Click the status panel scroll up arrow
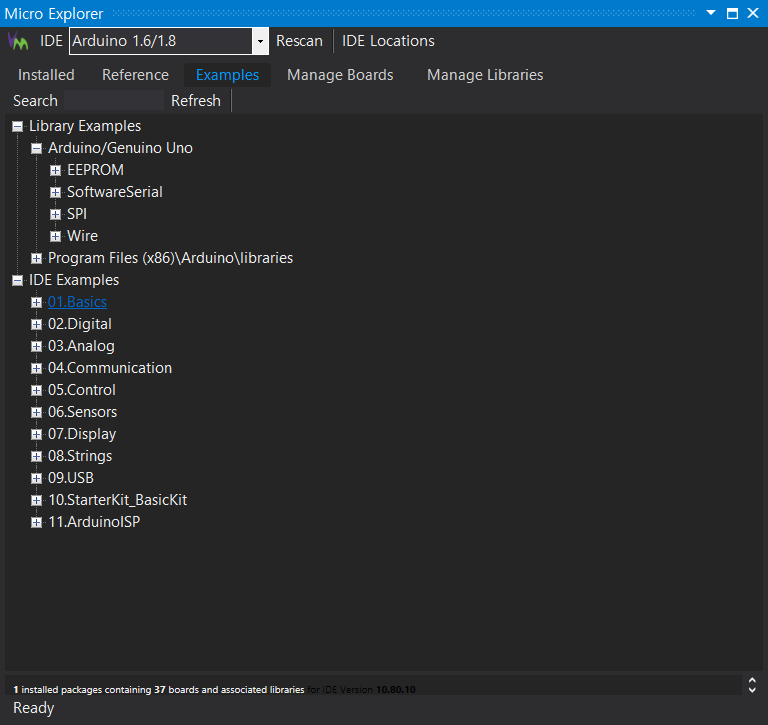 point(752,681)
